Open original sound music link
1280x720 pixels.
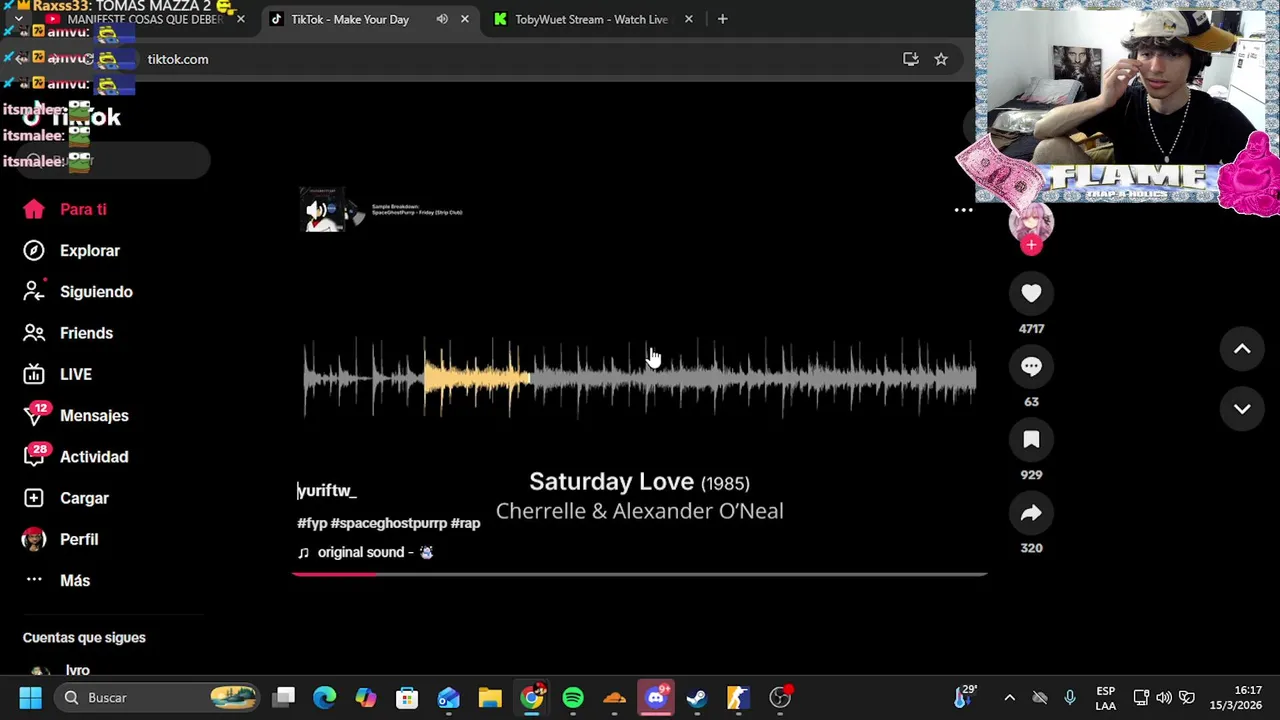[365, 552]
